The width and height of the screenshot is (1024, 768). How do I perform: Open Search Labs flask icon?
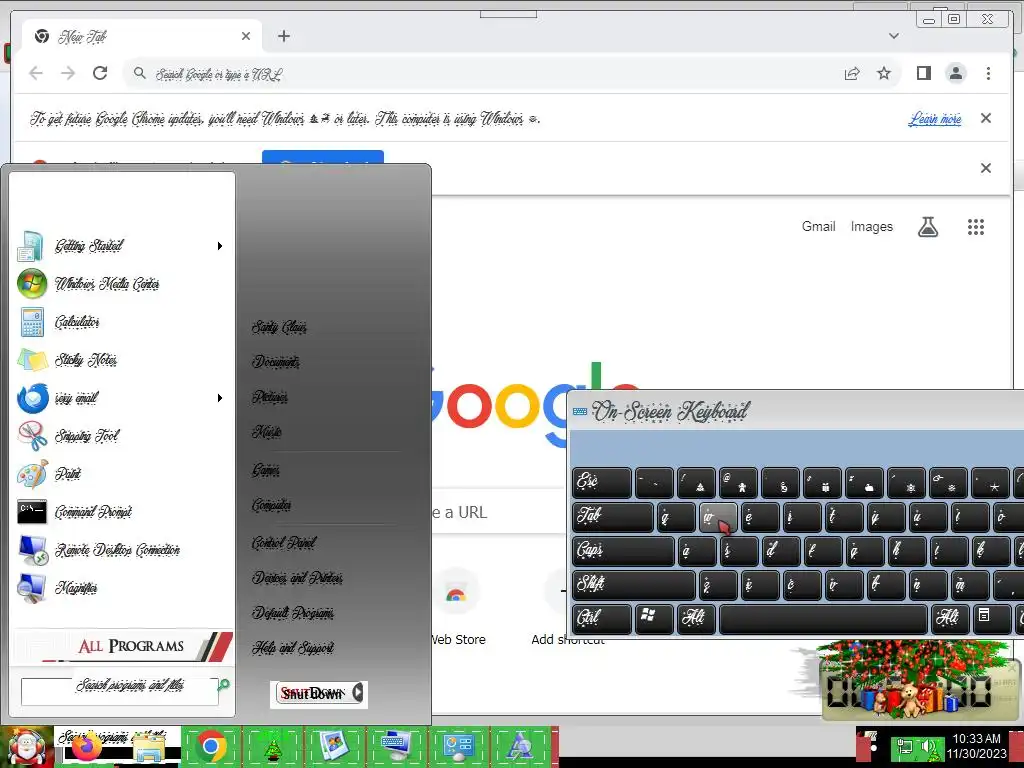(927, 227)
